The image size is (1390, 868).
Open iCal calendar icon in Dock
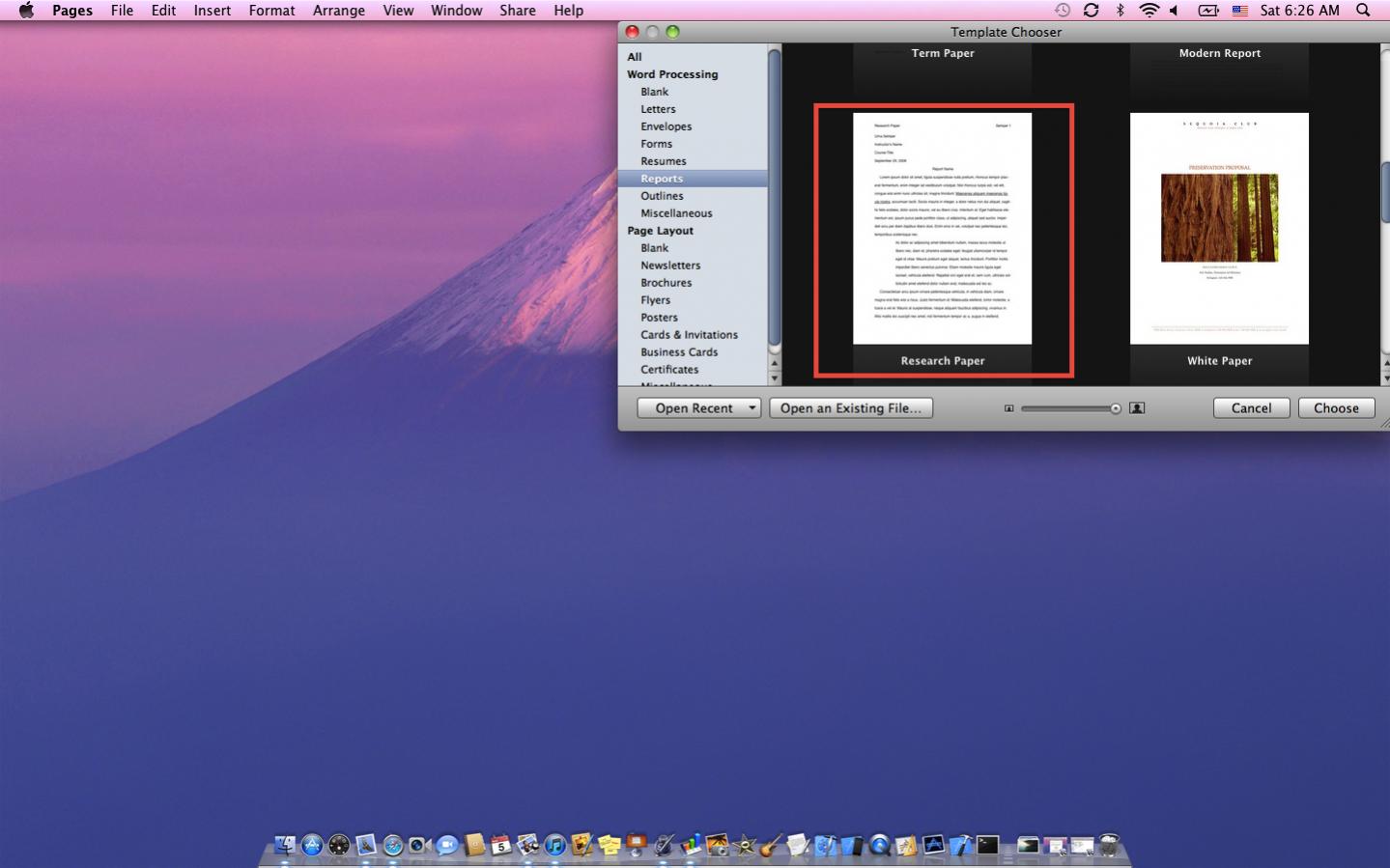click(500, 846)
